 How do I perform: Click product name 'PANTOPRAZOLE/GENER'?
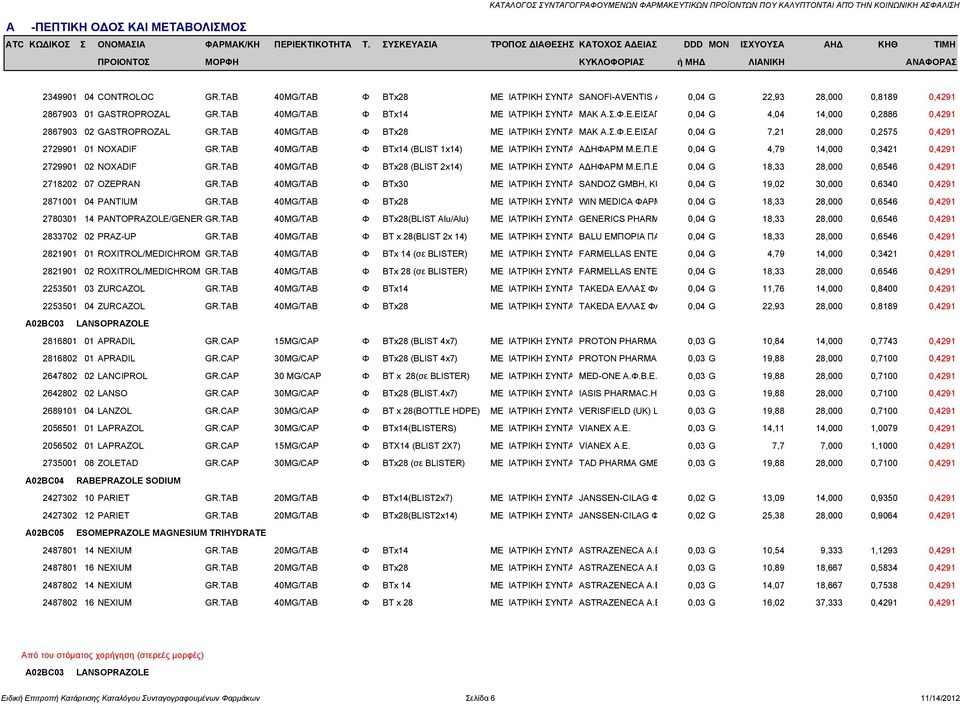150,219
